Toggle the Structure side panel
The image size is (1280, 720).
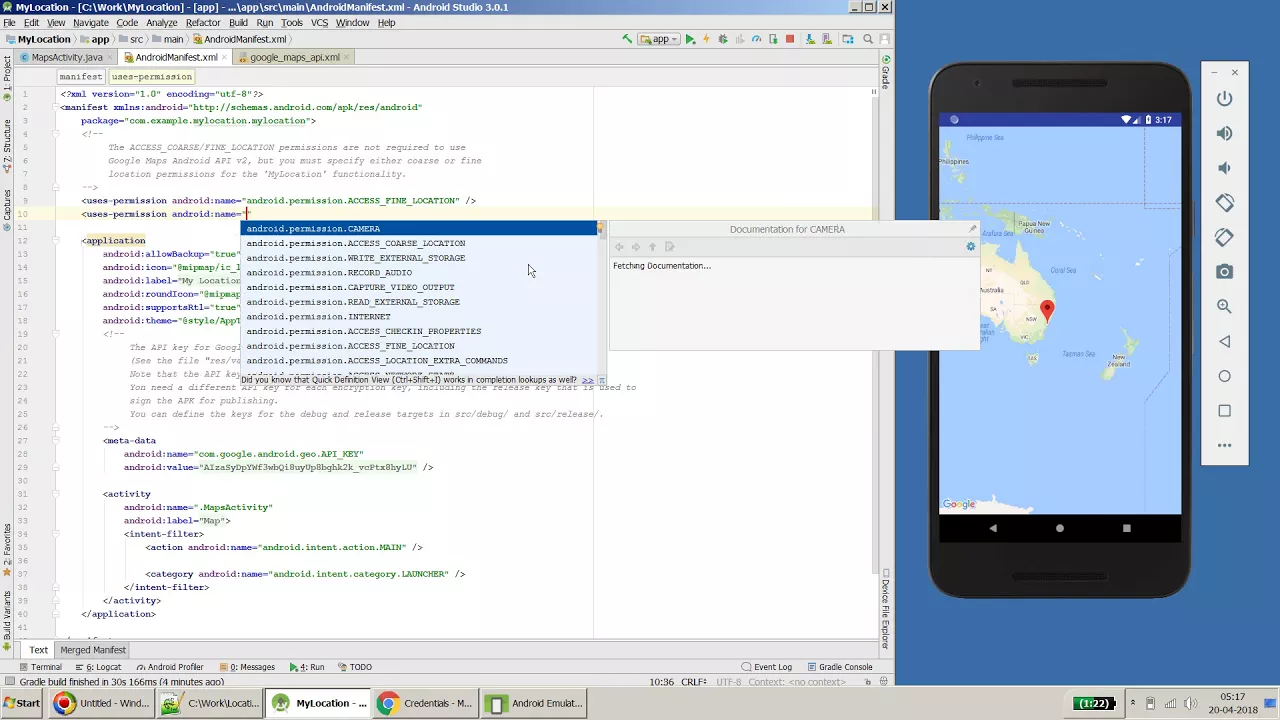(x=7, y=144)
